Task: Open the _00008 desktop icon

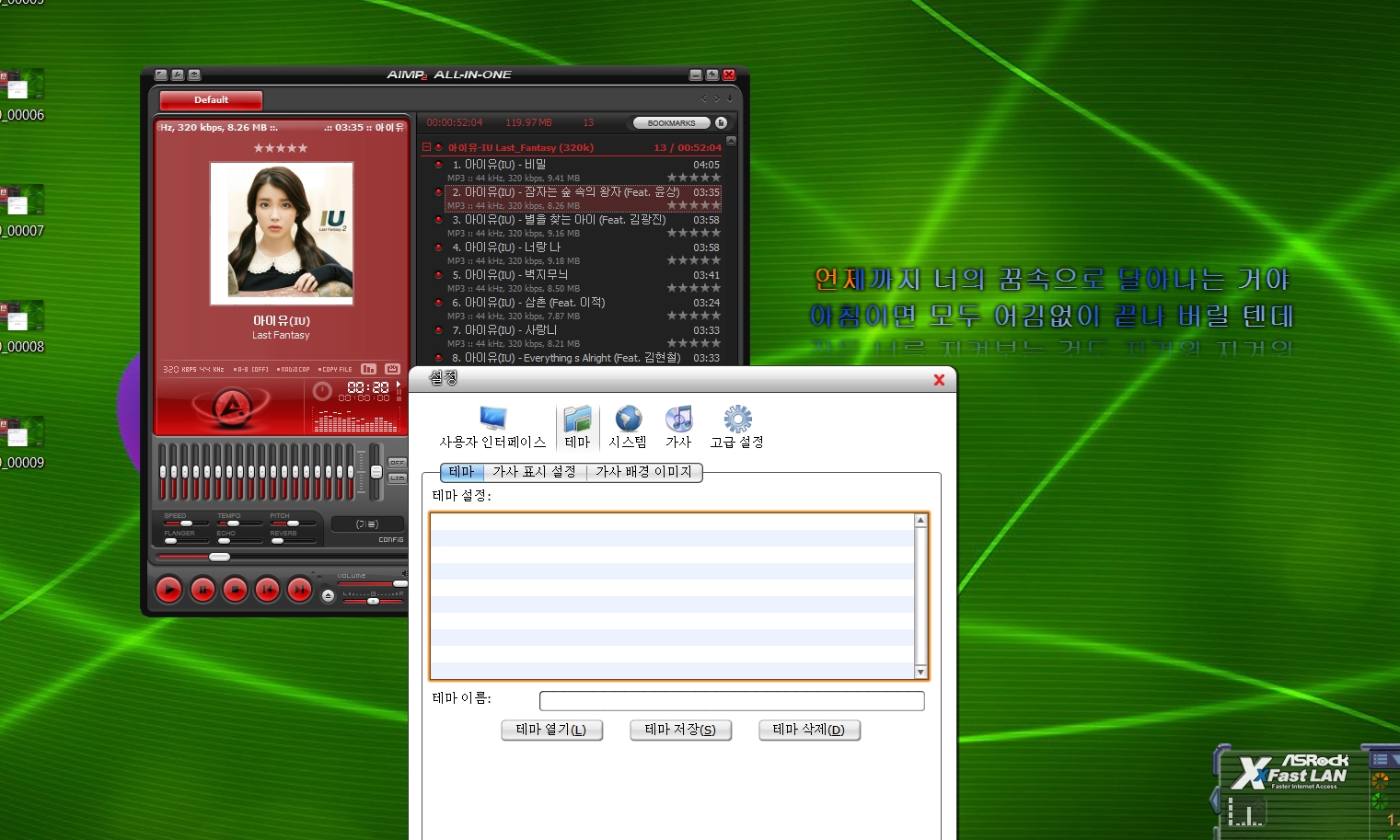Action: (x=22, y=327)
